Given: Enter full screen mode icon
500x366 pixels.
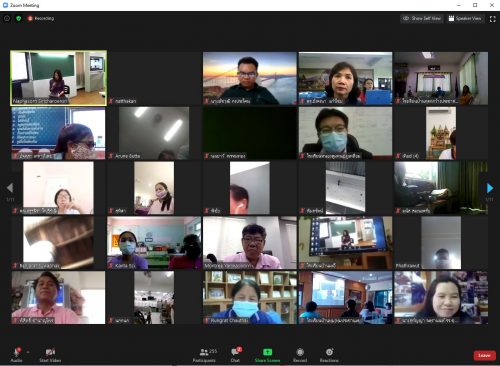Looking at the screenshot, I should tap(493, 19).
